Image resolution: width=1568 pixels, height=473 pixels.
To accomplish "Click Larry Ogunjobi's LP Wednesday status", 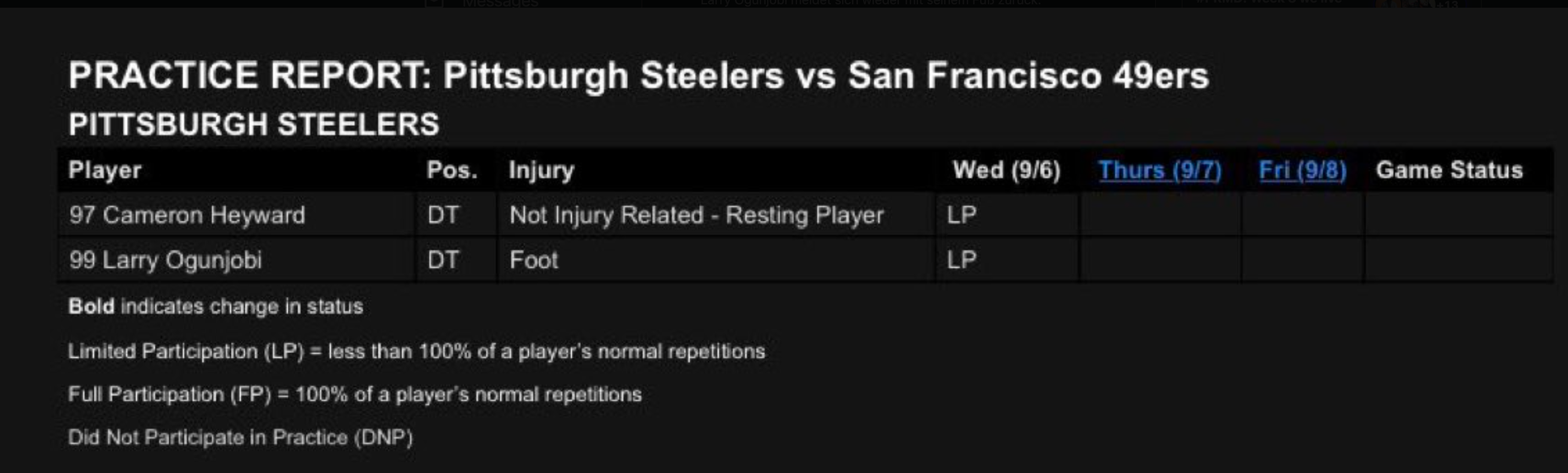I will 962,260.
